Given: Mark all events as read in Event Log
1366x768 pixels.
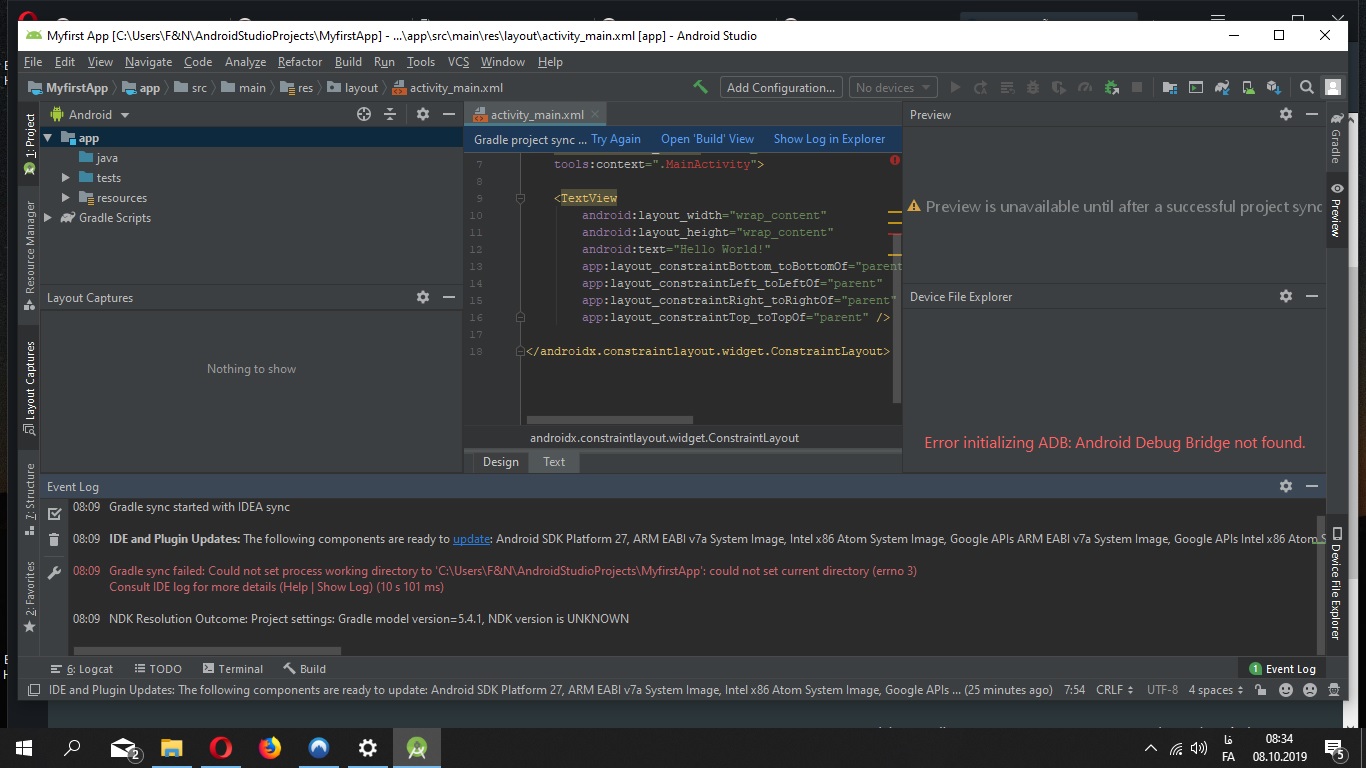Looking at the screenshot, I should (54, 513).
